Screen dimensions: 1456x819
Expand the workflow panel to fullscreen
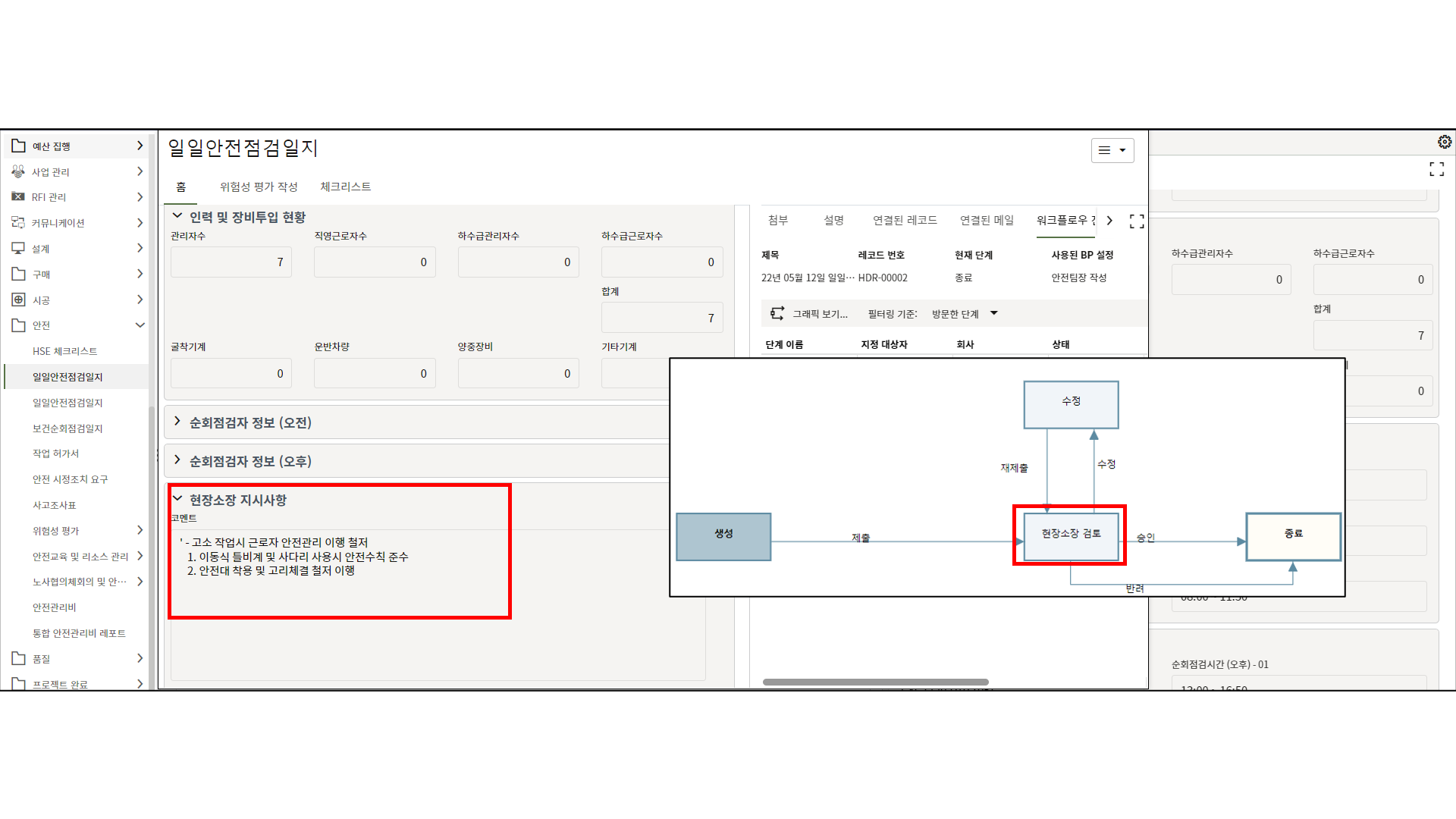point(1137,221)
